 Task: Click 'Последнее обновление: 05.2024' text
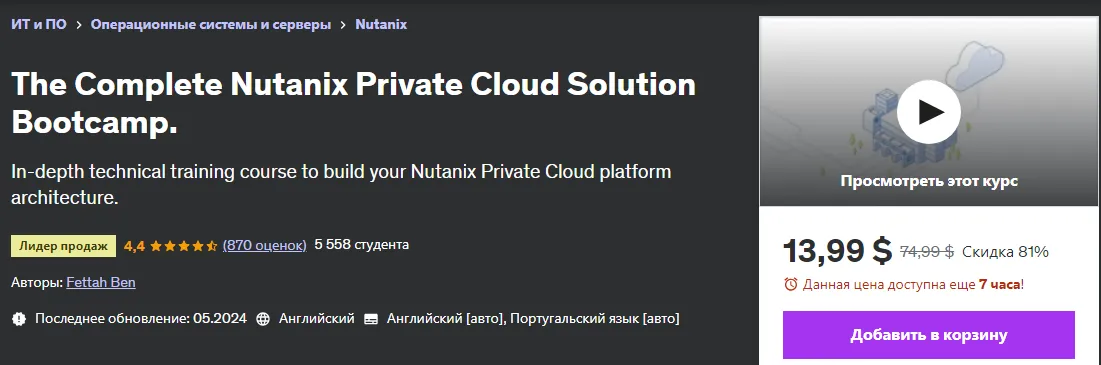pos(140,319)
